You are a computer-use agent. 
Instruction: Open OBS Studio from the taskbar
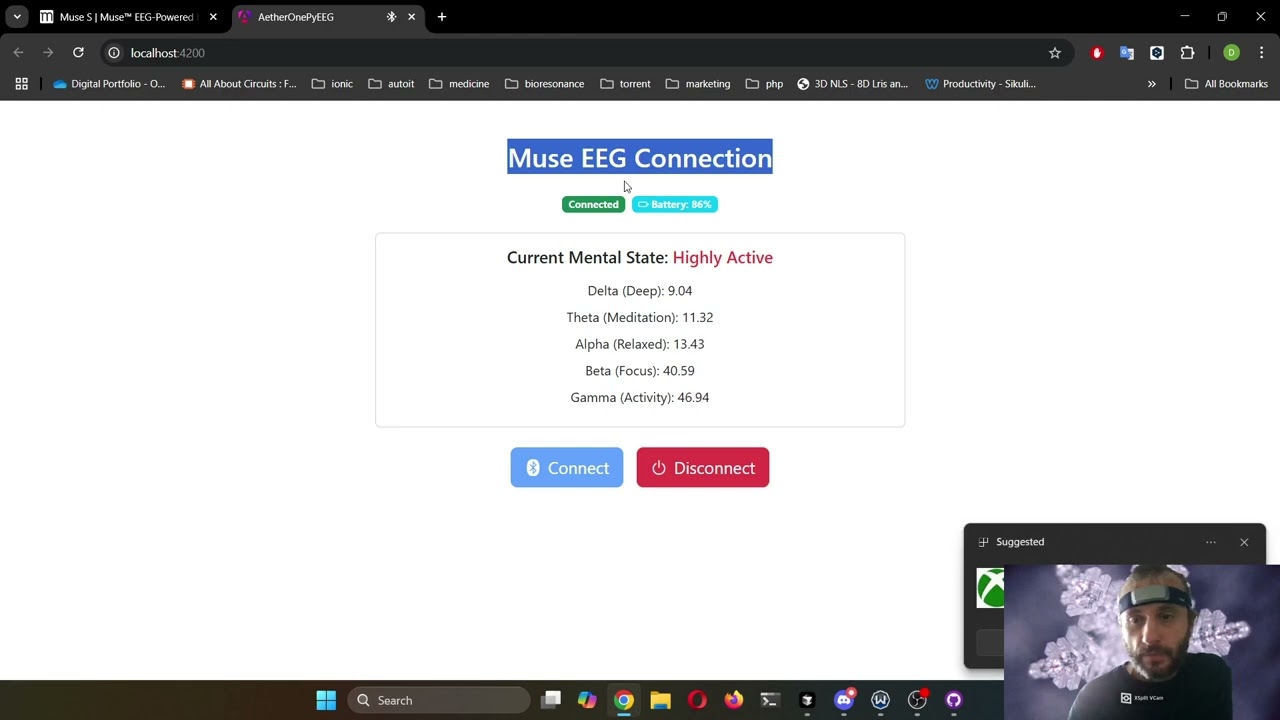[x=917, y=700]
